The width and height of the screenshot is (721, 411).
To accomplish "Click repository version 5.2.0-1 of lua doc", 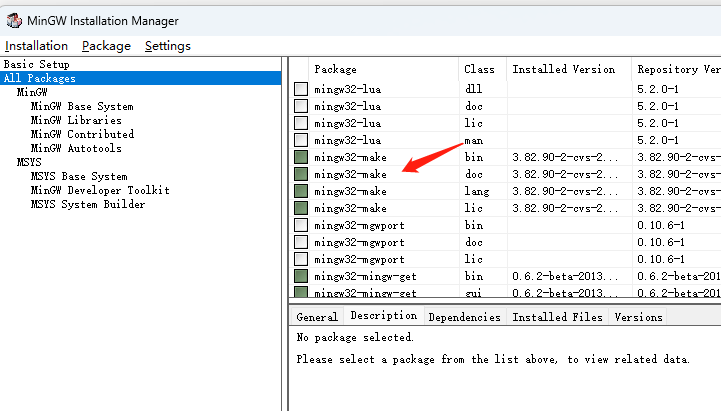I will click(x=658, y=106).
